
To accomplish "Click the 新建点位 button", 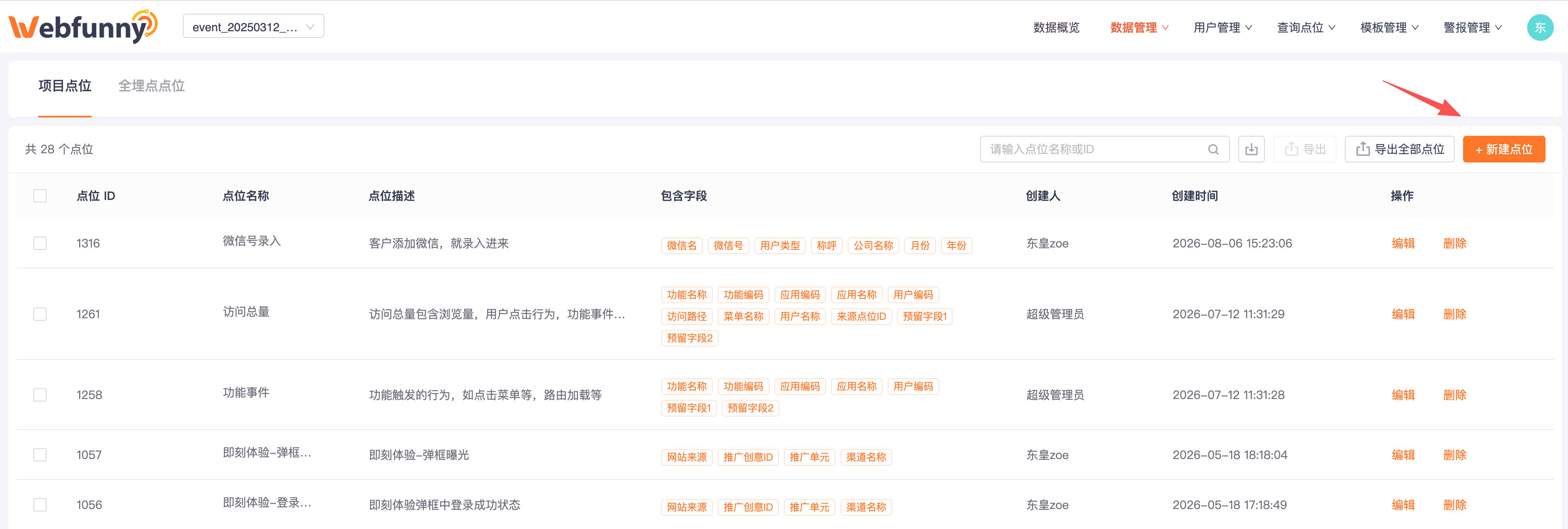I will (x=1503, y=149).
